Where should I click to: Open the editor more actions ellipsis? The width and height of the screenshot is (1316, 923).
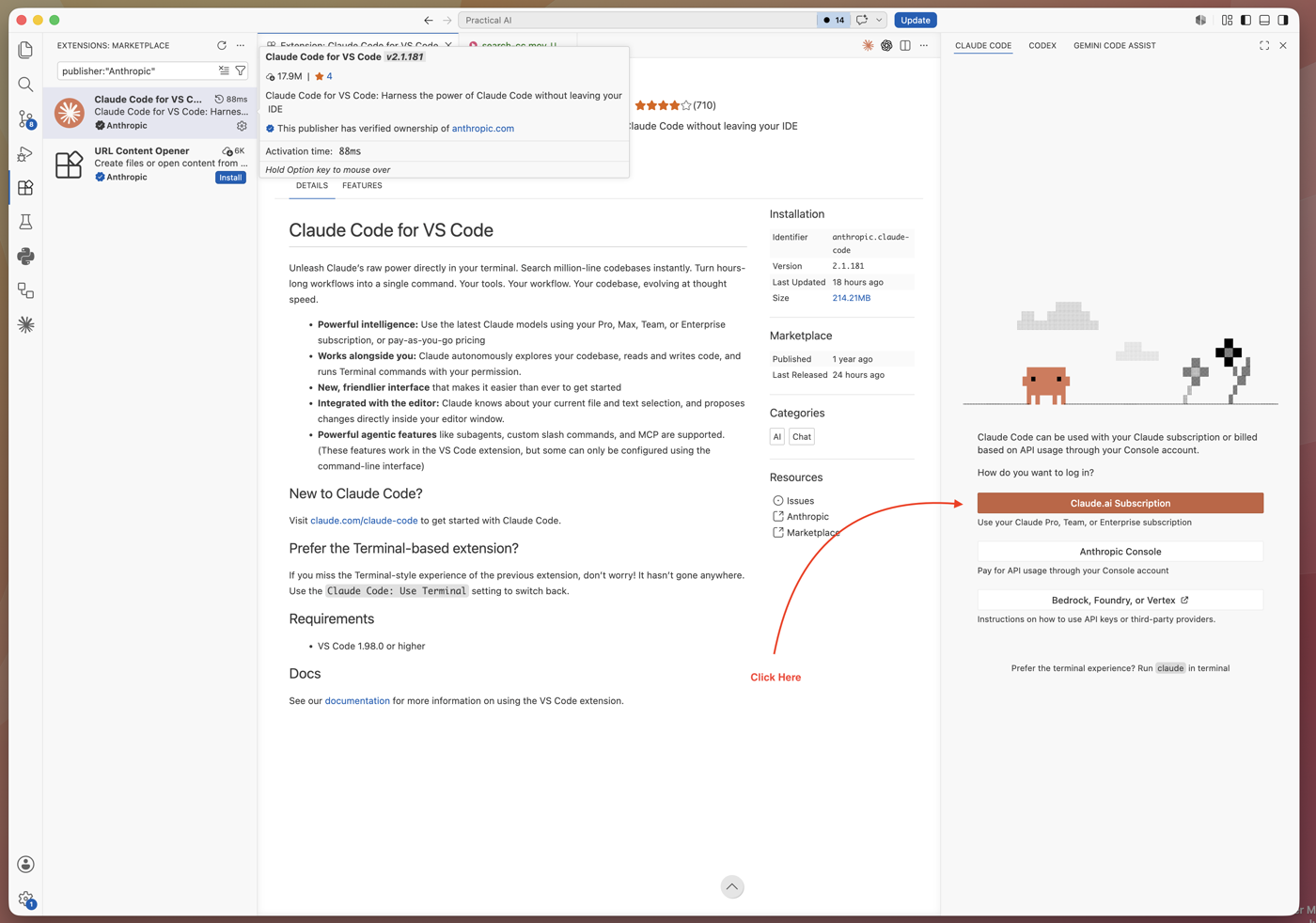pyautogui.click(x=924, y=45)
